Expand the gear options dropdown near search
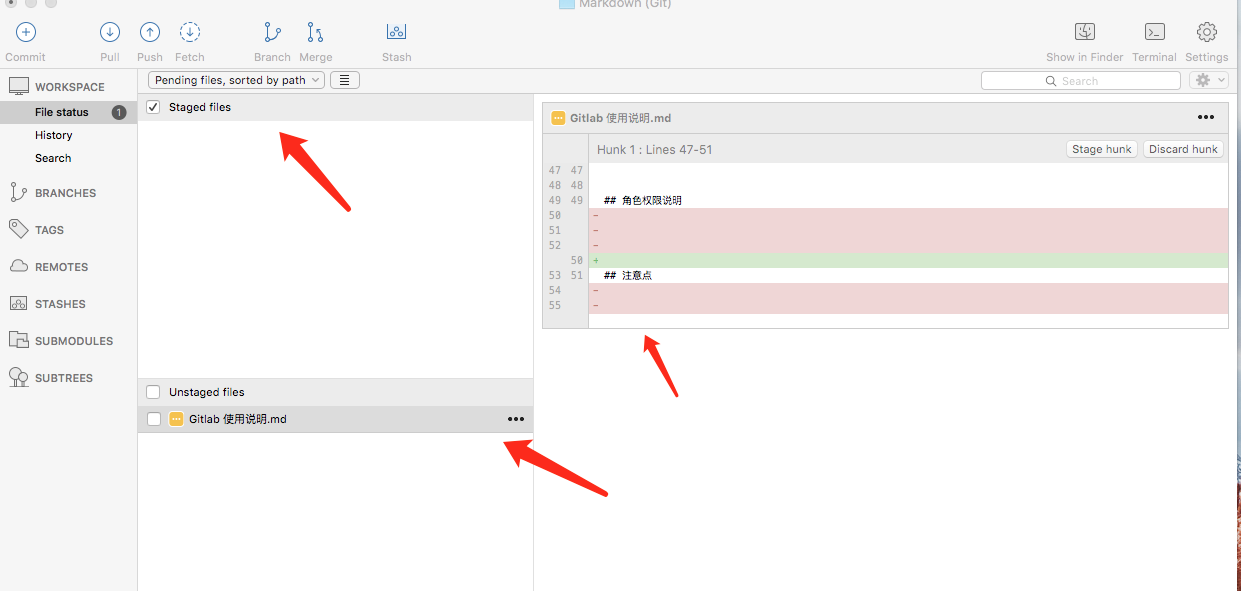This screenshot has height=591, width=1241. click(x=1208, y=80)
